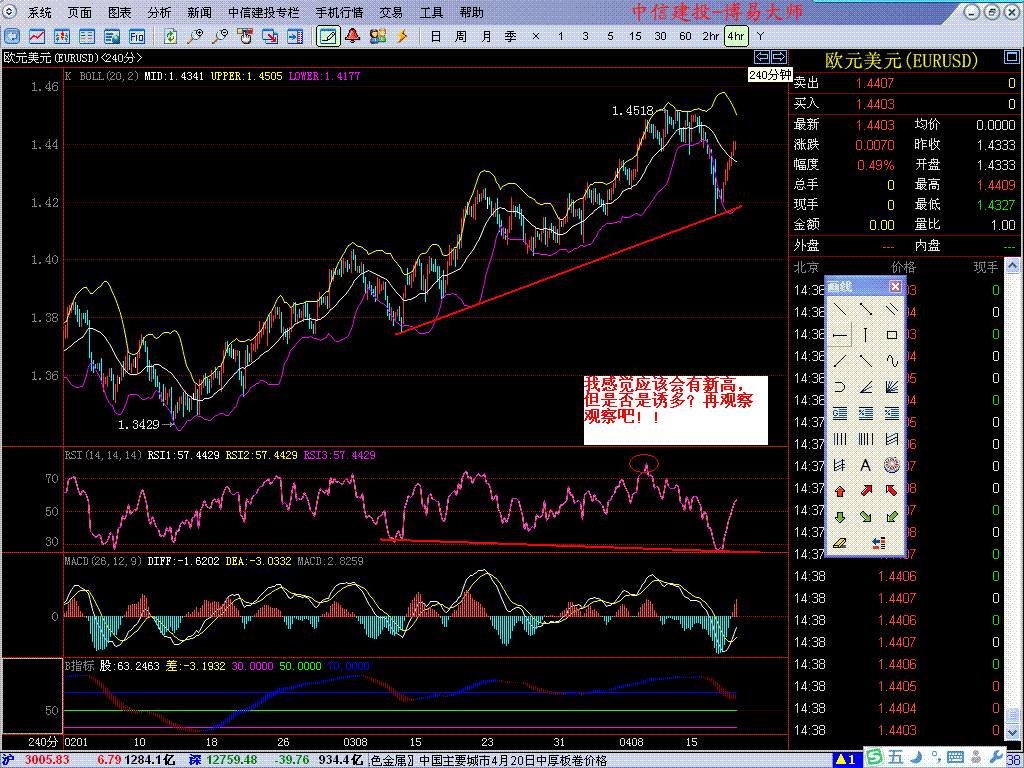Select the trend line drawing tool

click(x=840, y=310)
